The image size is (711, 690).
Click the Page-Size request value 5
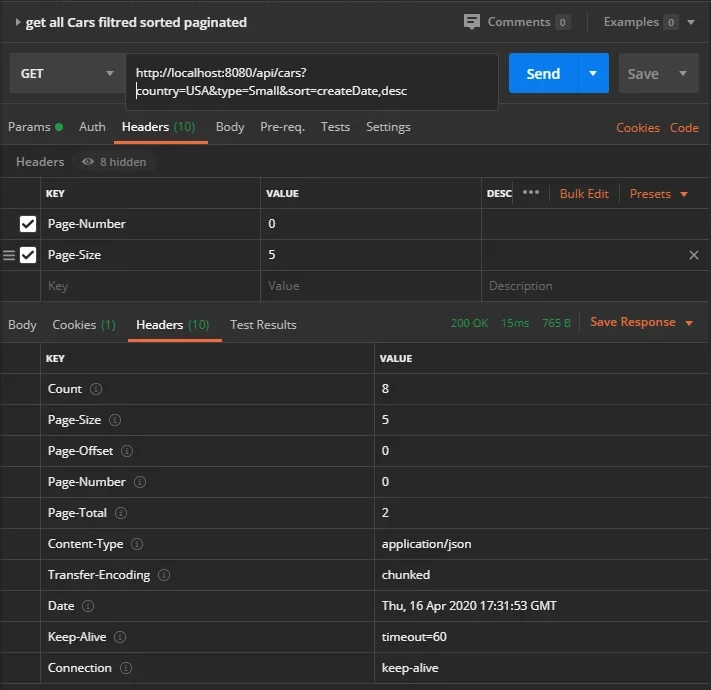[x=272, y=255]
